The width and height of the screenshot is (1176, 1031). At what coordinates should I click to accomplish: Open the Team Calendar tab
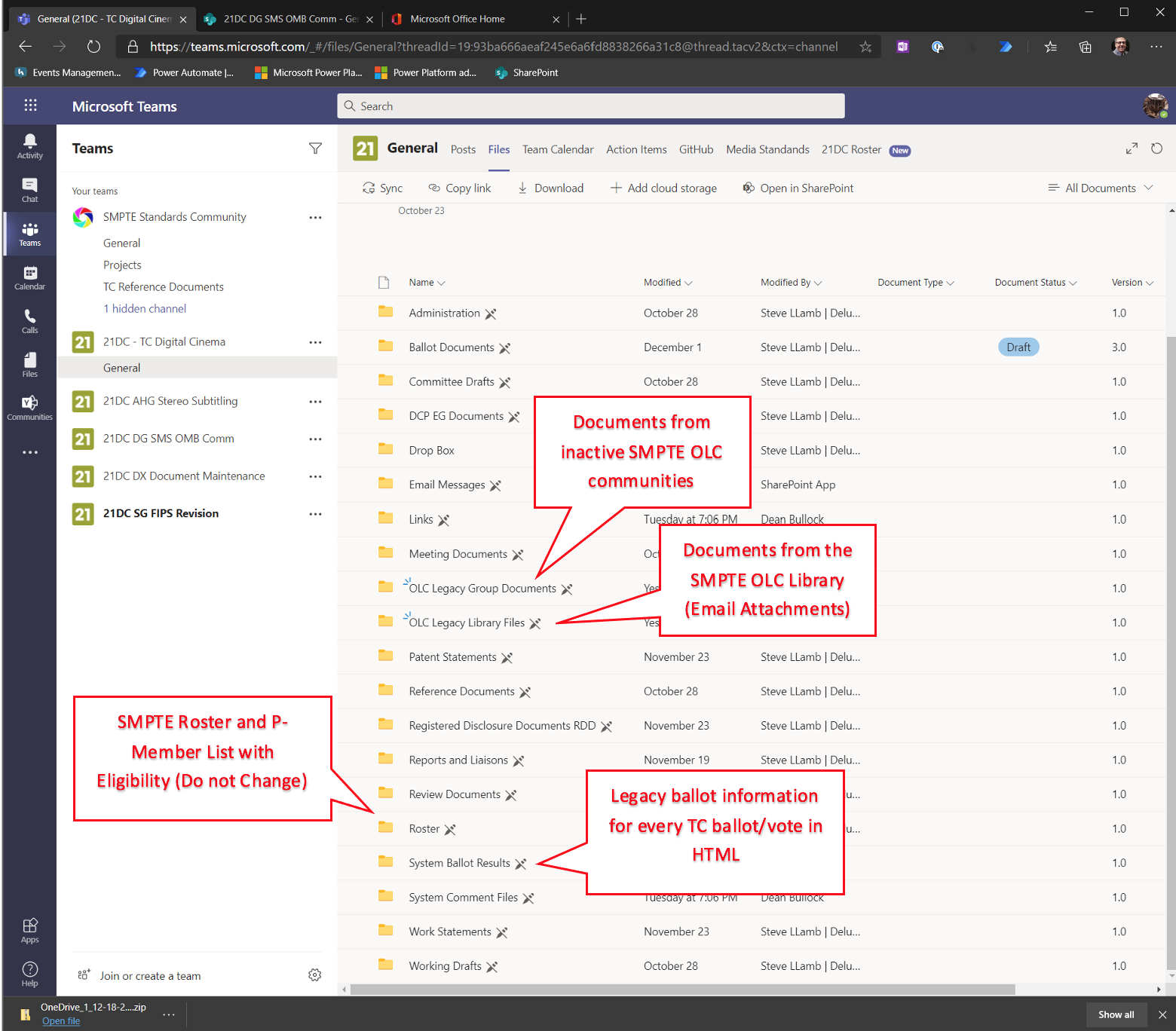(x=557, y=149)
